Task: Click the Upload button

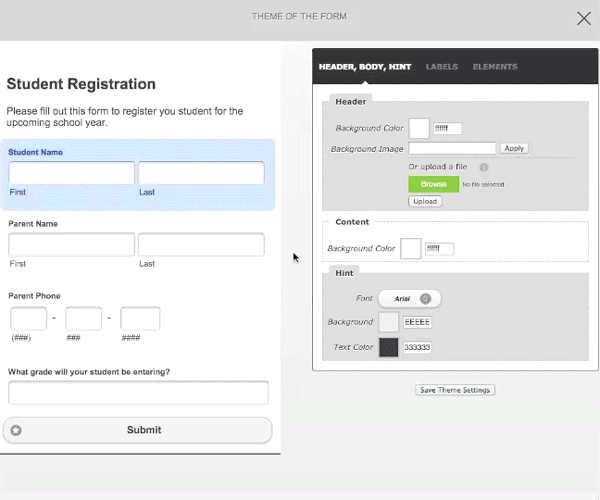Action: [425, 201]
